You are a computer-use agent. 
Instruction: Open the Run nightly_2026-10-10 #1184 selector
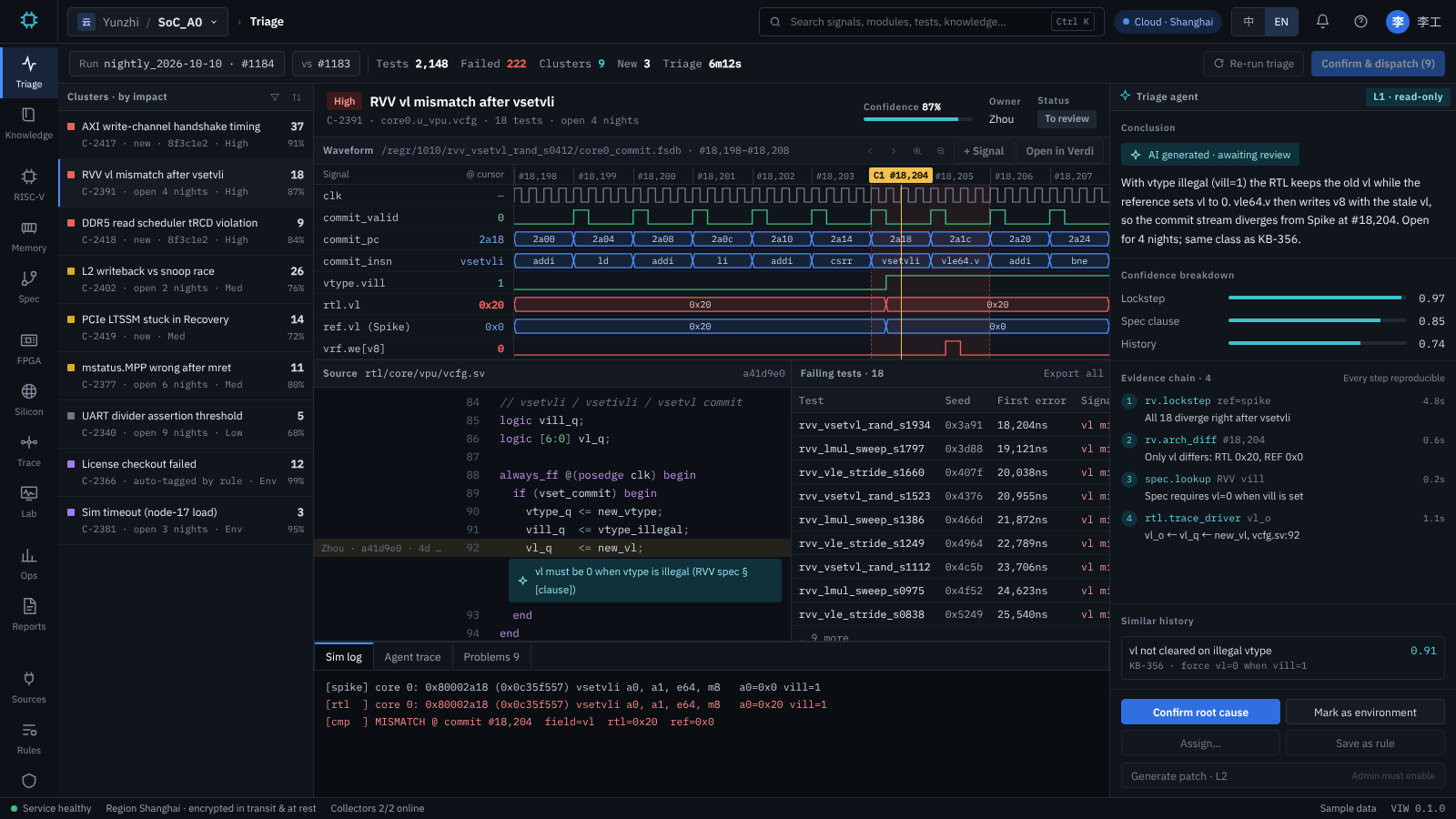[x=177, y=64]
